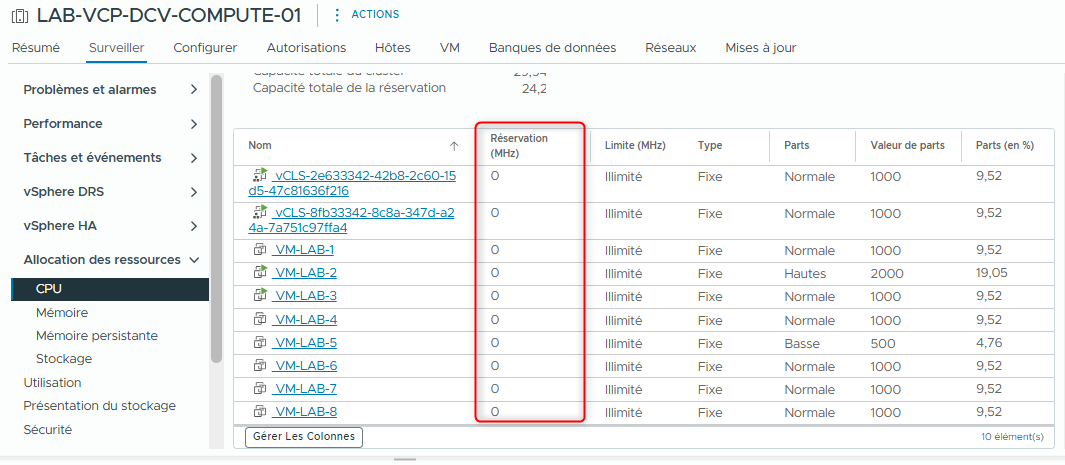
Task: Select the Surveiller tab
Action: click(116, 48)
